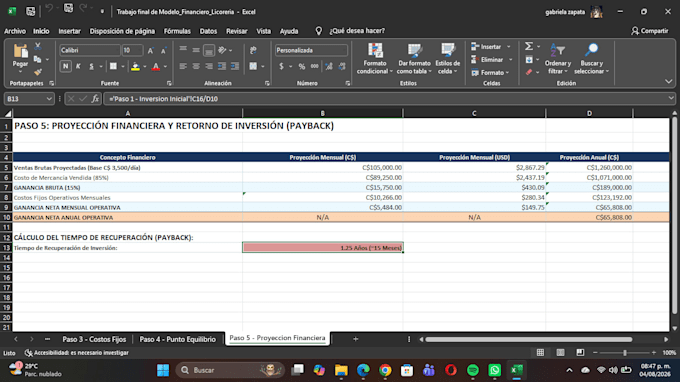Adjust the zoom slider handle
The height and width of the screenshot is (382, 680).
(x=624, y=353)
